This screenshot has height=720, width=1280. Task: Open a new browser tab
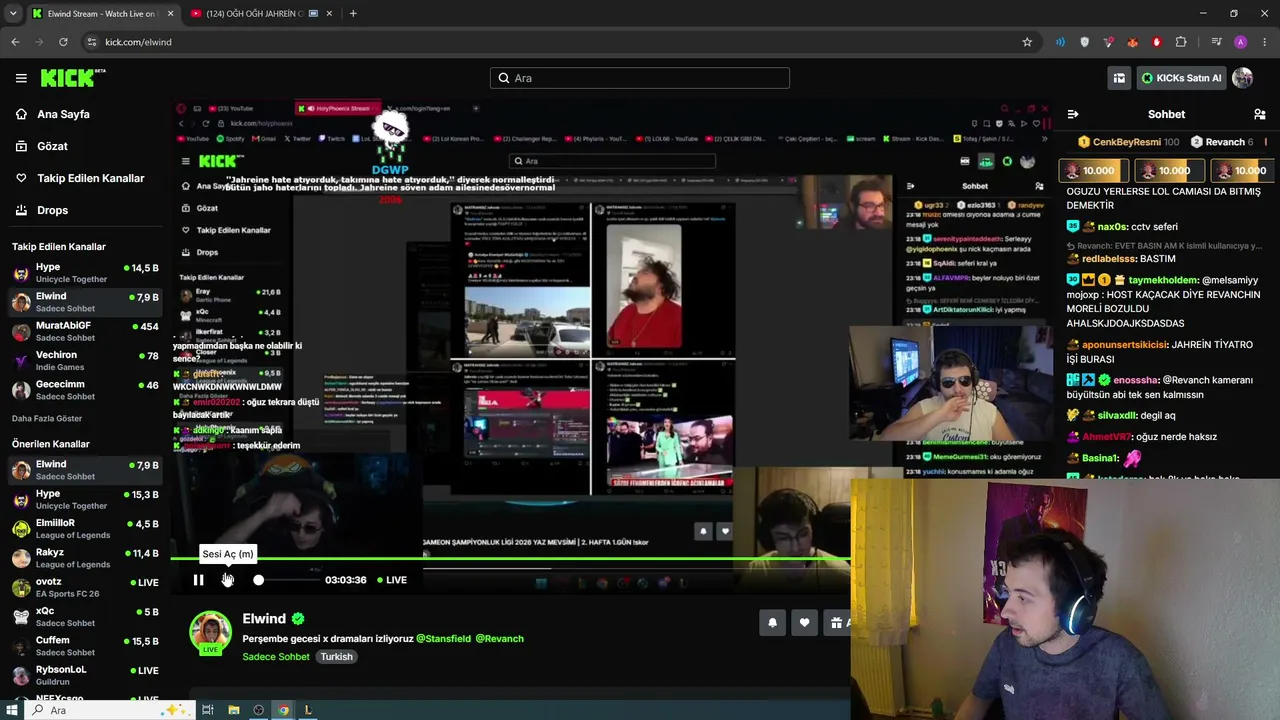coord(353,14)
